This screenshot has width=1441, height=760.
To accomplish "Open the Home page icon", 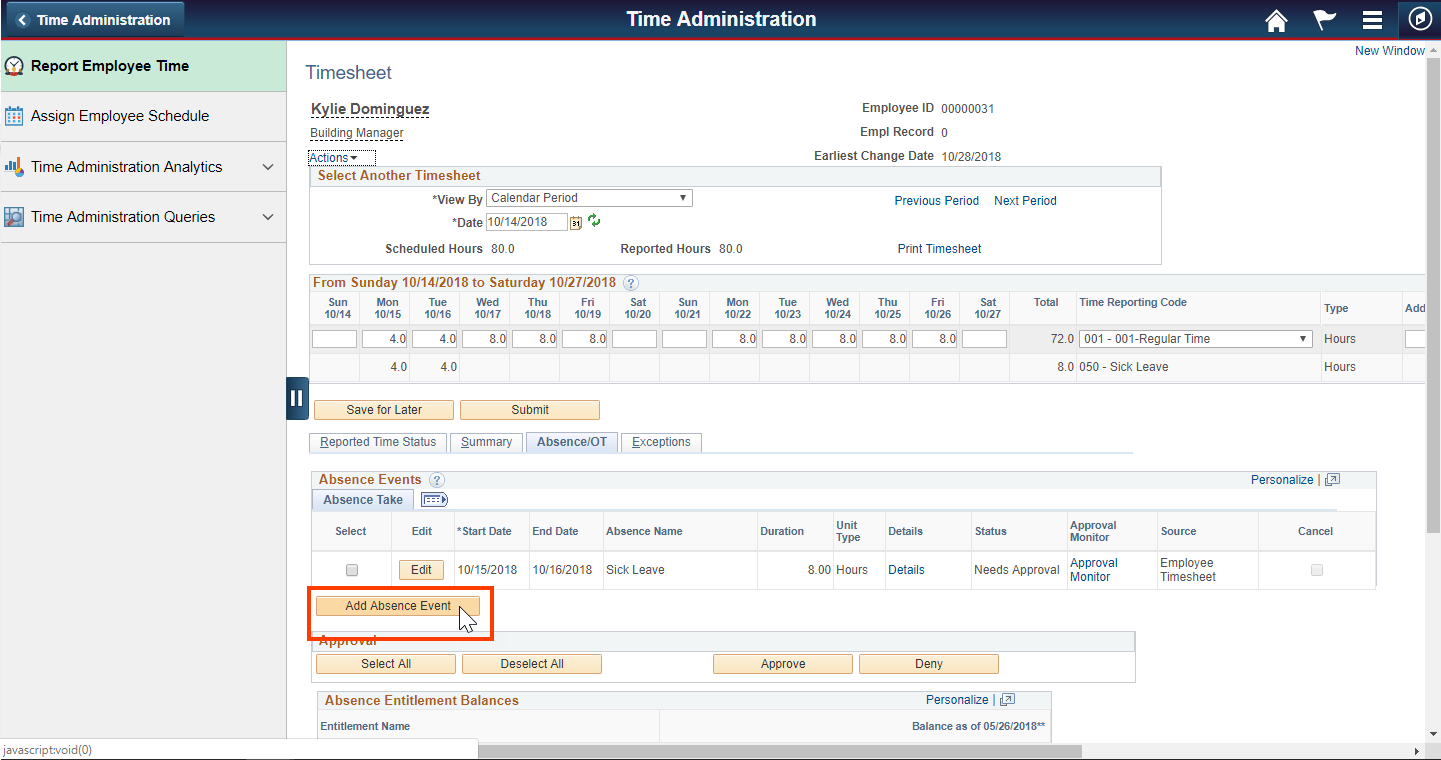I will (x=1276, y=20).
